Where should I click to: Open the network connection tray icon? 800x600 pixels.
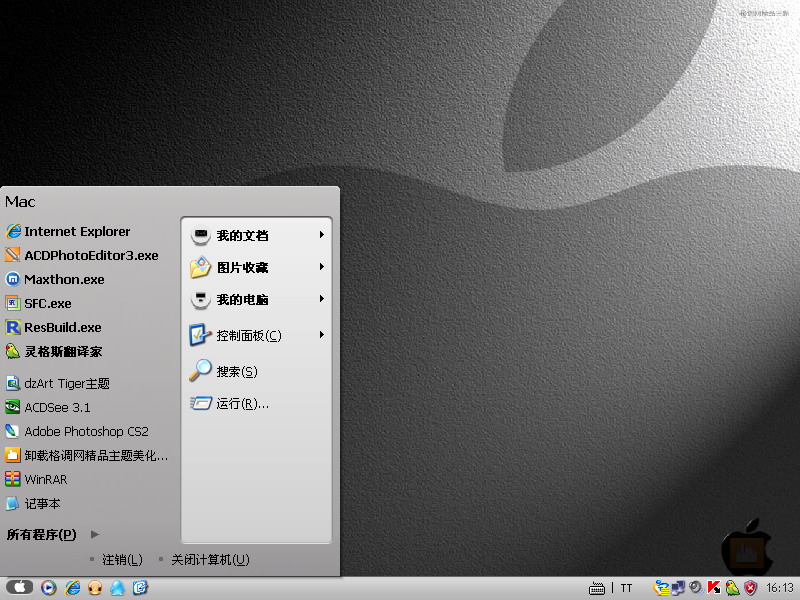[679, 588]
